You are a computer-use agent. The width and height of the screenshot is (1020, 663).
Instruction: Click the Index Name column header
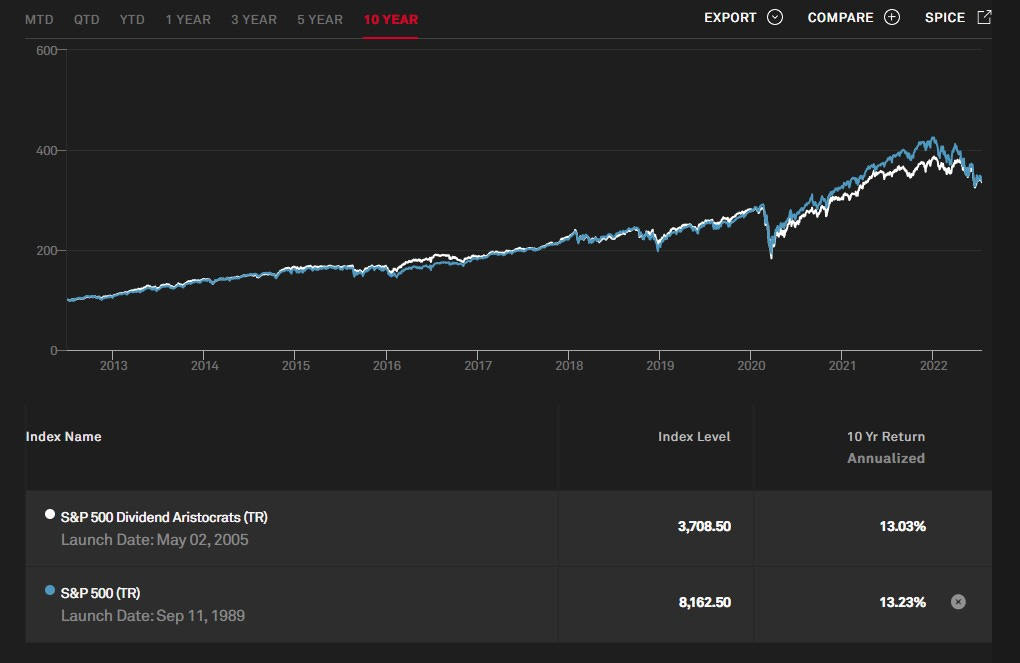click(63, 437)
